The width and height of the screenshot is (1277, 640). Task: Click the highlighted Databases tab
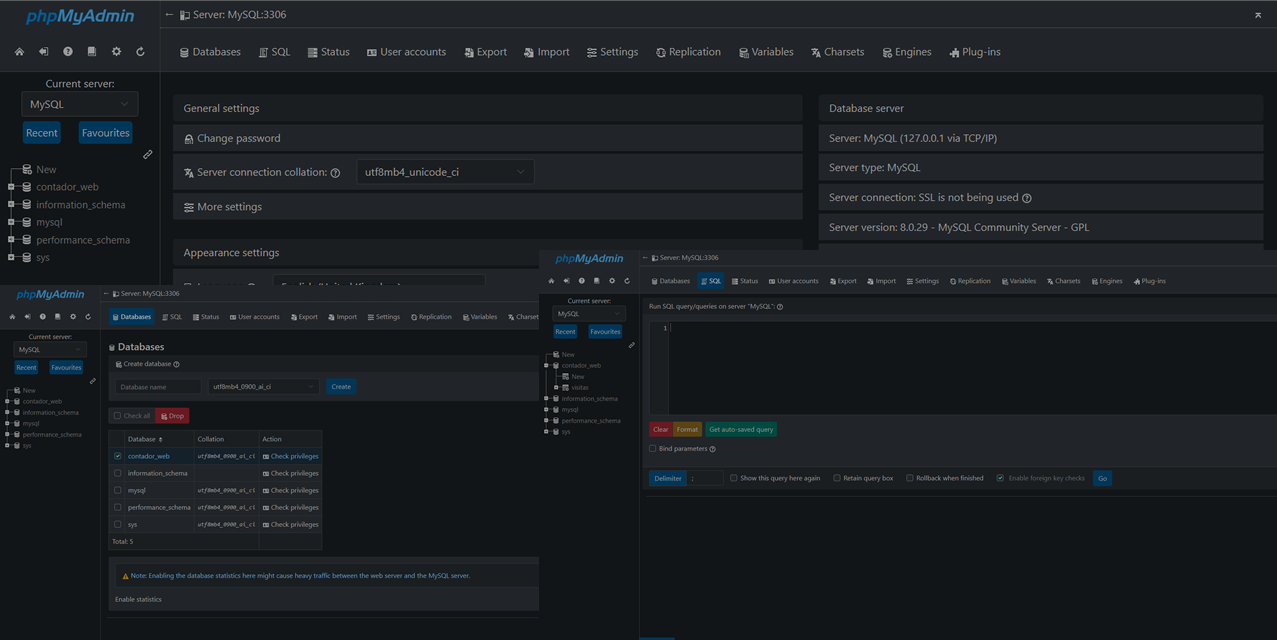click(x=131, y=317)
